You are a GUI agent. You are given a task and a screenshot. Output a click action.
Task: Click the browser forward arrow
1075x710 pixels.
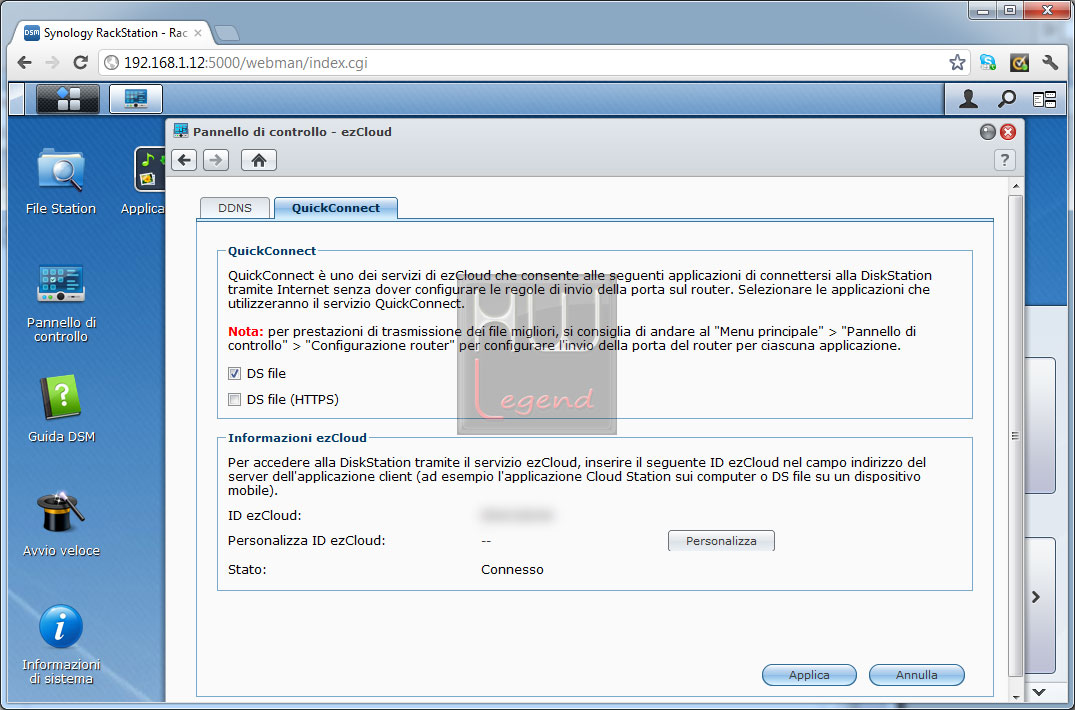[x=52, y=63]
